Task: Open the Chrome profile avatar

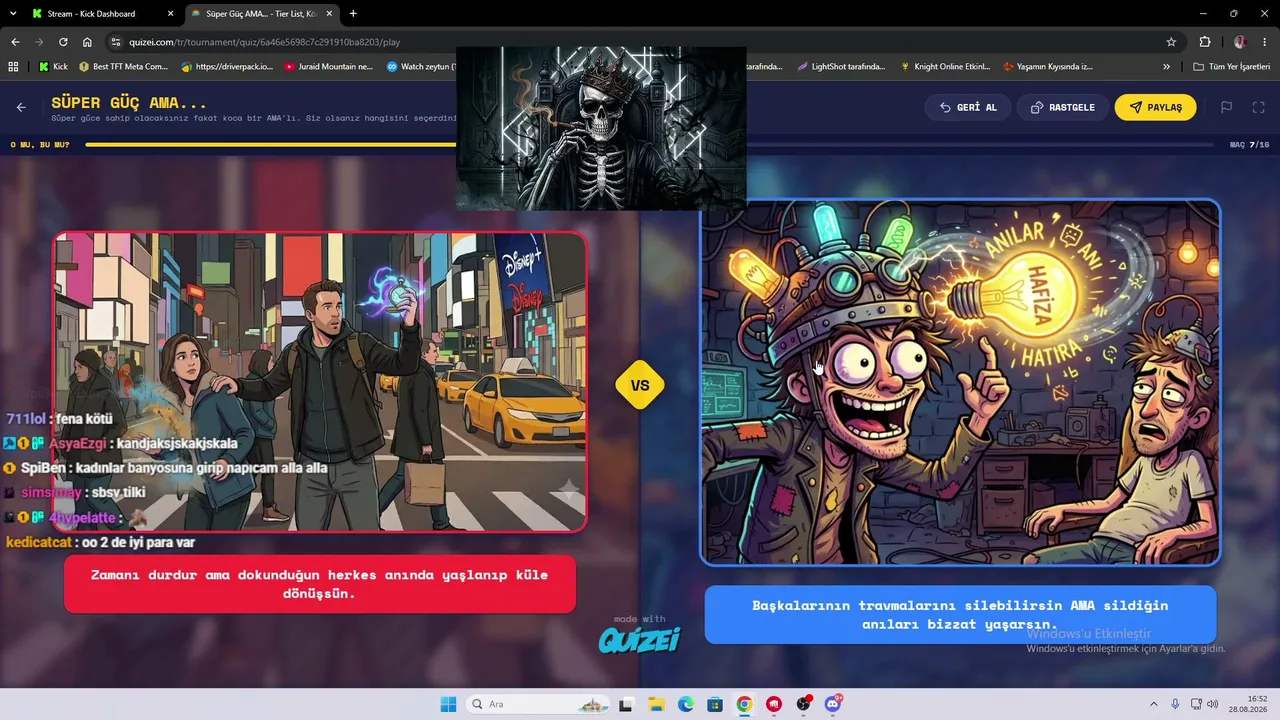Action: 1240,42
